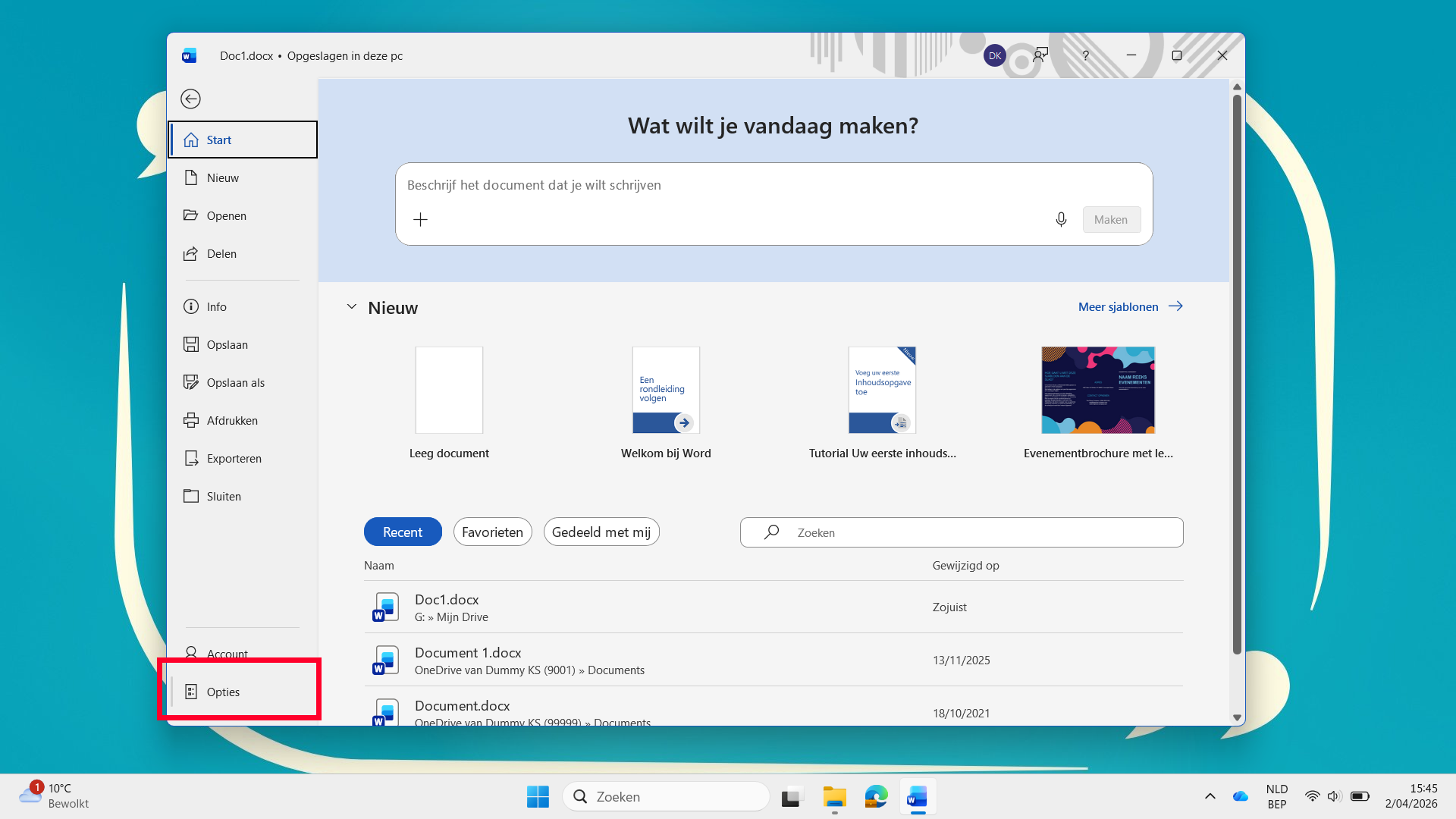
Task: Open Microsoft Edge from the taskbar
Action: [876, 797]
